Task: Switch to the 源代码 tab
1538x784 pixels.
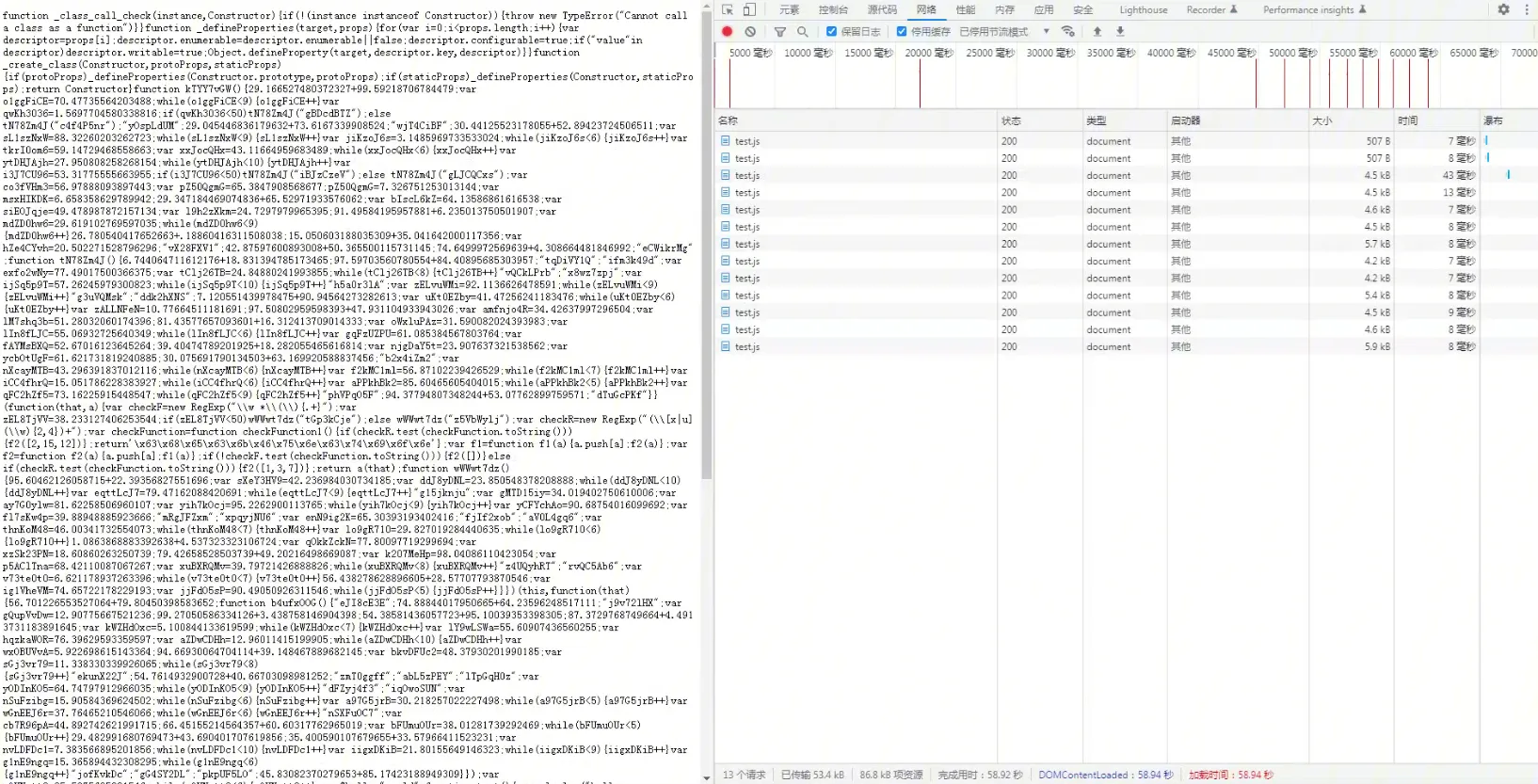Action: pos(882,9)
